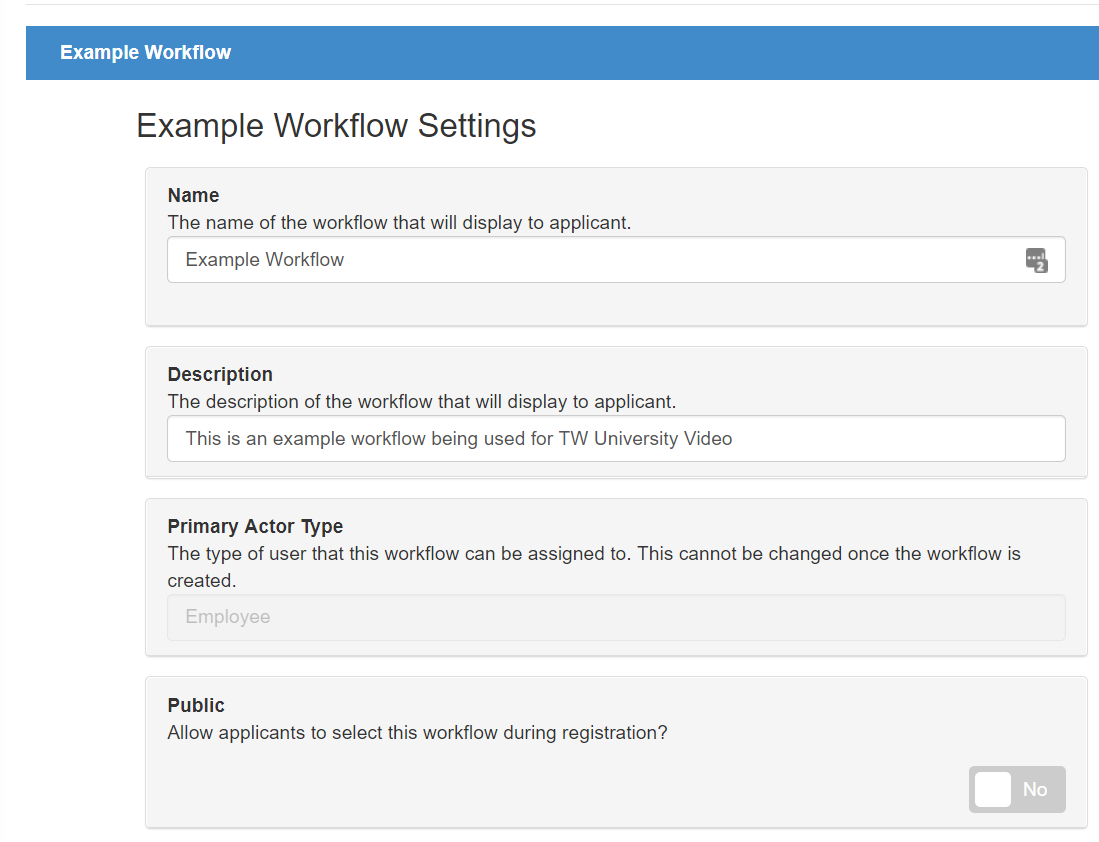Click the disabled Employee actor type field
1099x842 pixels.
(615, 617)
